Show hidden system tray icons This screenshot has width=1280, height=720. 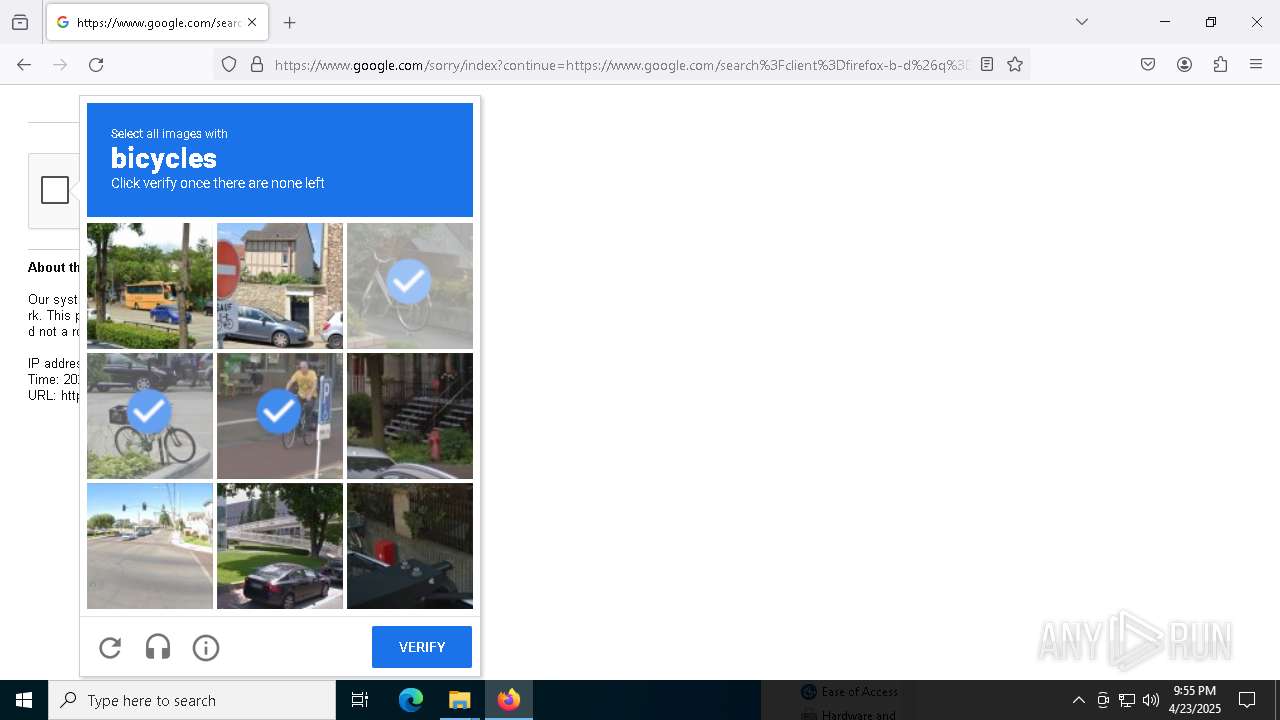(x=1078, y=700)
